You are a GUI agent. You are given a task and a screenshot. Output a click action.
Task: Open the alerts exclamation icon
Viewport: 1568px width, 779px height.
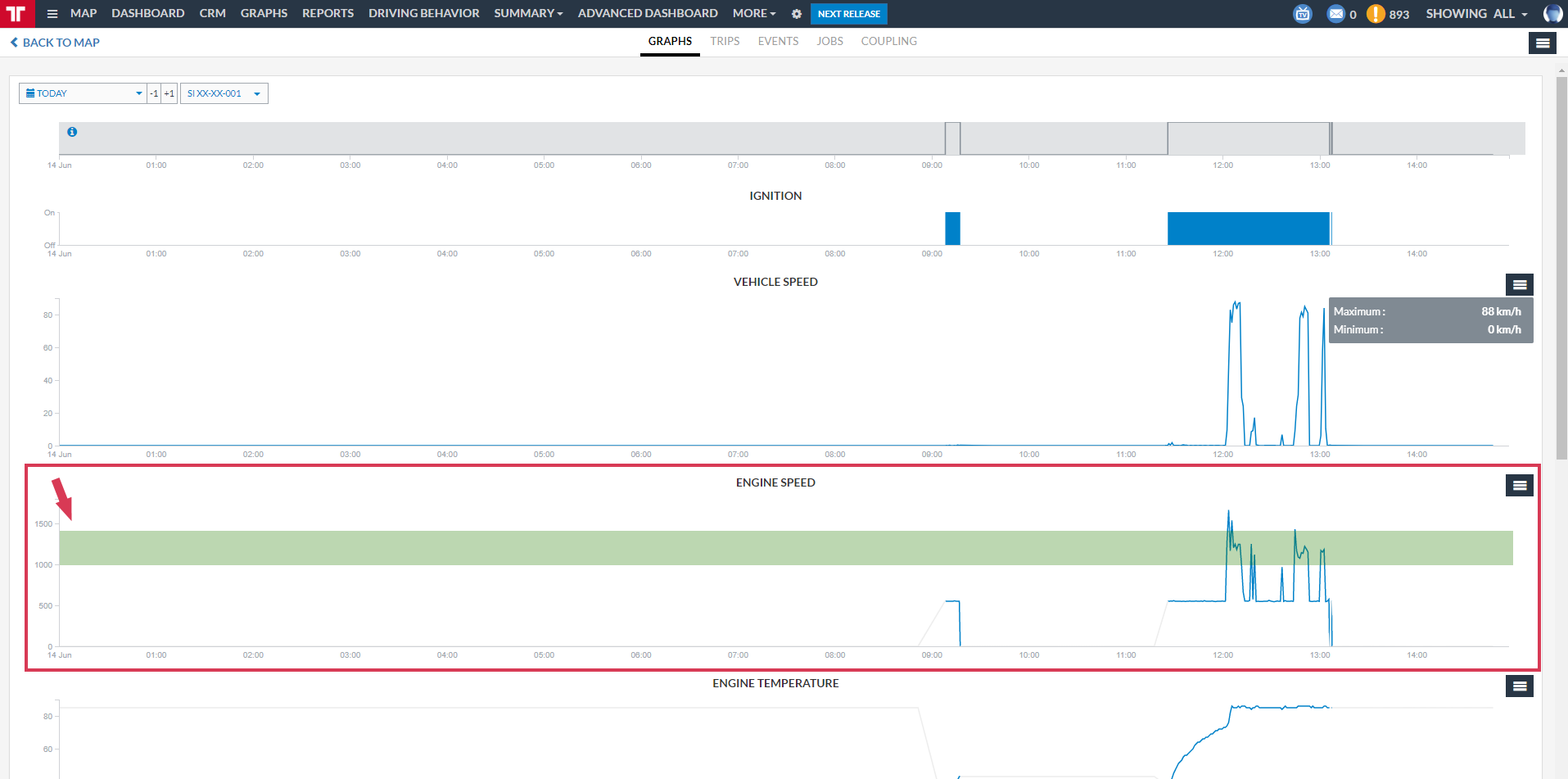[1376, 14]
